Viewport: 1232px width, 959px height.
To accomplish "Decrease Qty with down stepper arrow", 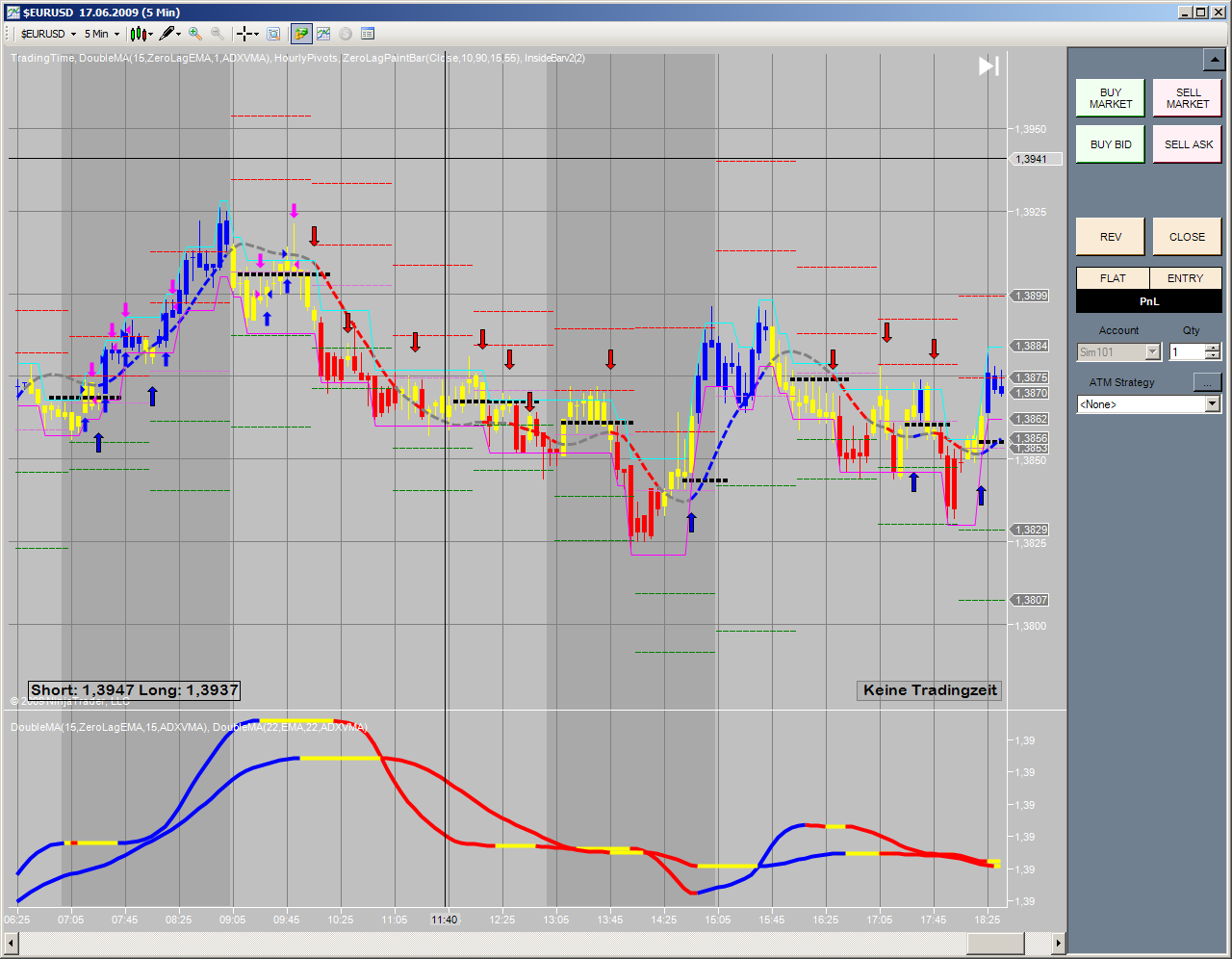I will point(1213,357).
